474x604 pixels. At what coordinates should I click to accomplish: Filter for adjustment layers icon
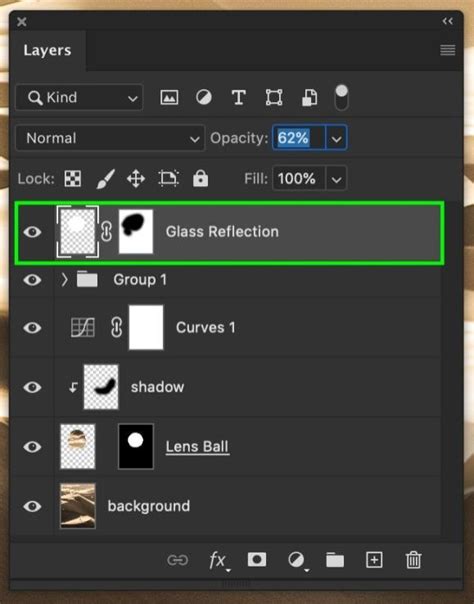(204, 97)
